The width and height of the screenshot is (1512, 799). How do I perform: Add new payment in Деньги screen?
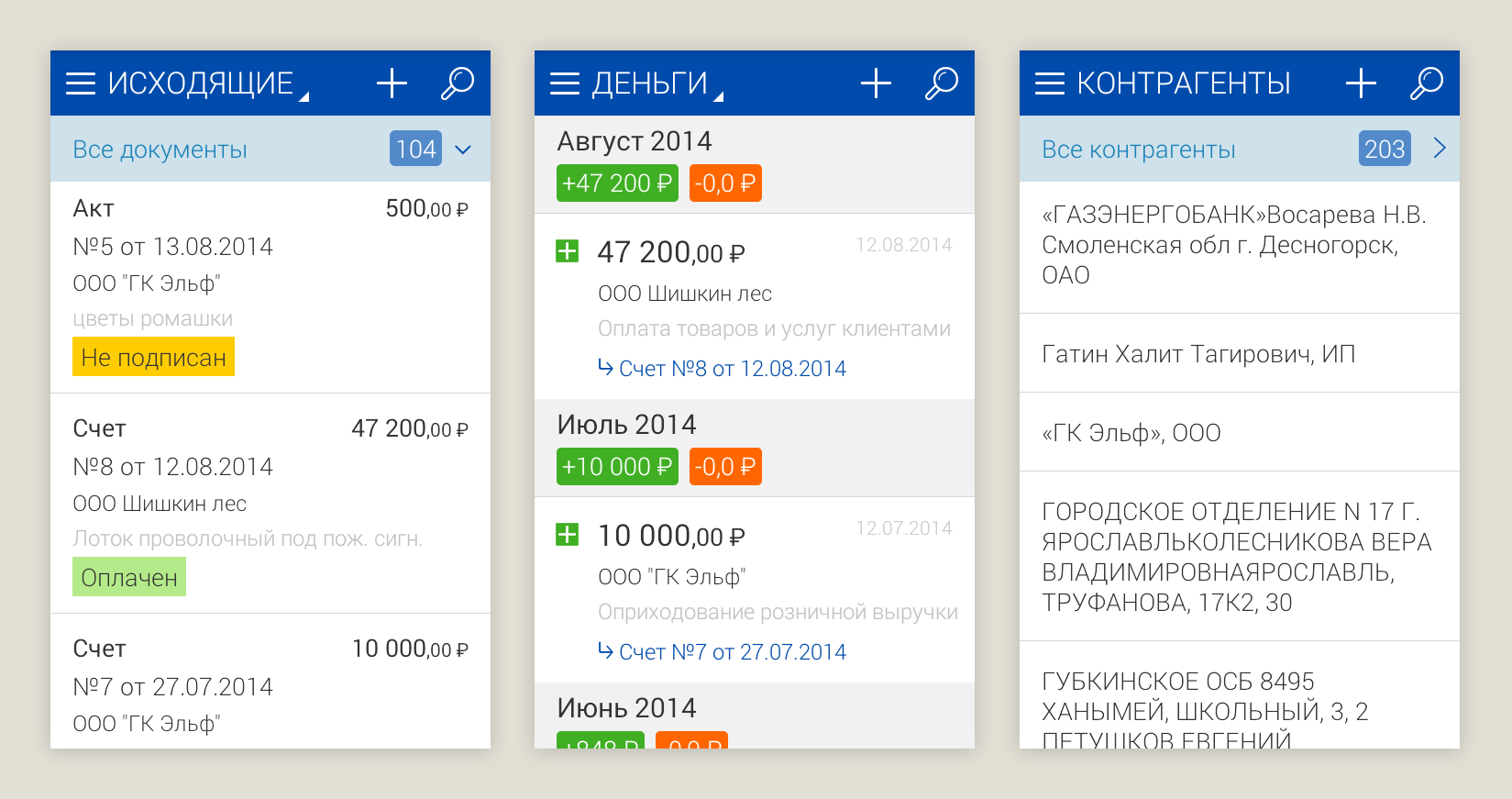tap(876, 83)
